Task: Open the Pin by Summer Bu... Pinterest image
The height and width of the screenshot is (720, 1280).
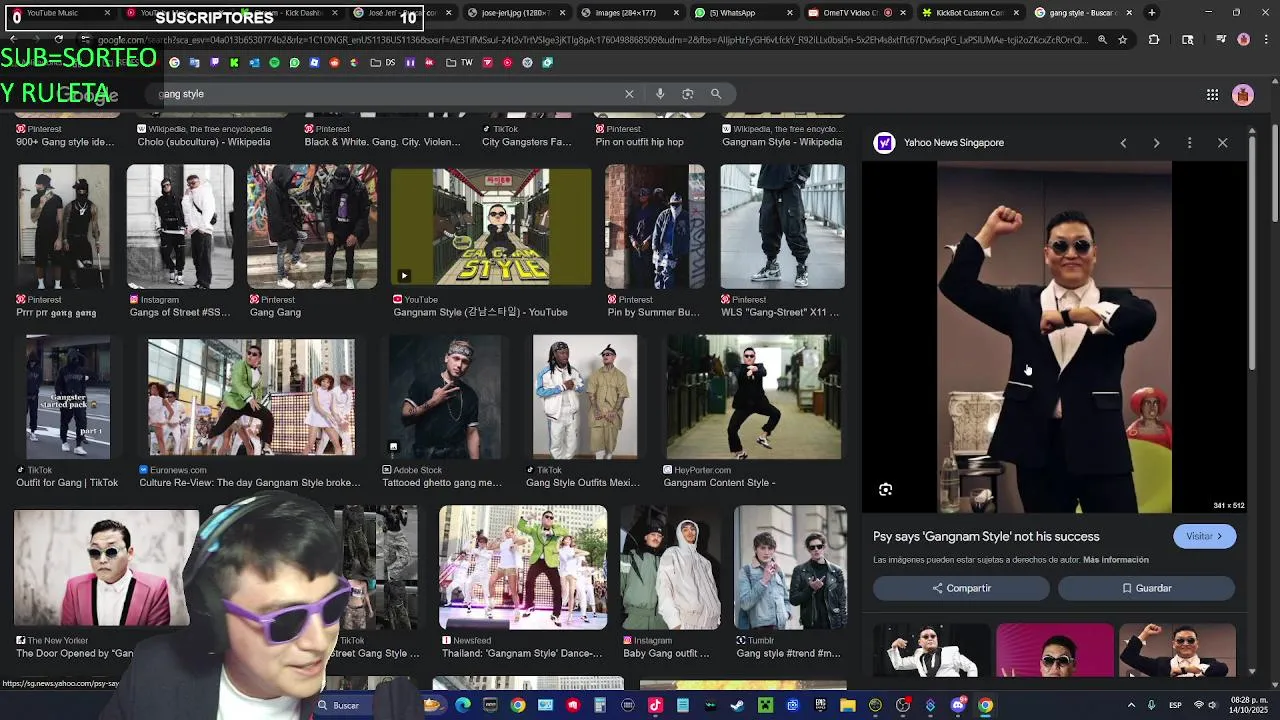Action: tap(654, 227)
